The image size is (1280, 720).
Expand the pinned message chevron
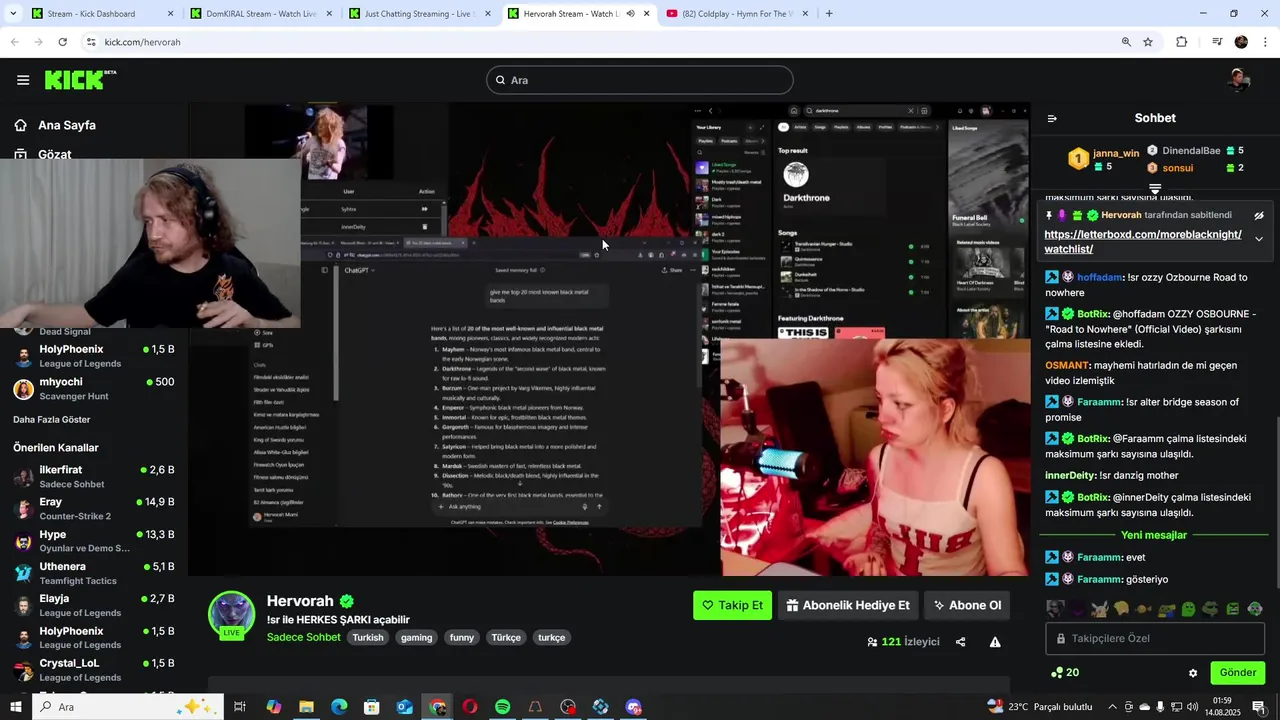click(x=1259, y=239)
